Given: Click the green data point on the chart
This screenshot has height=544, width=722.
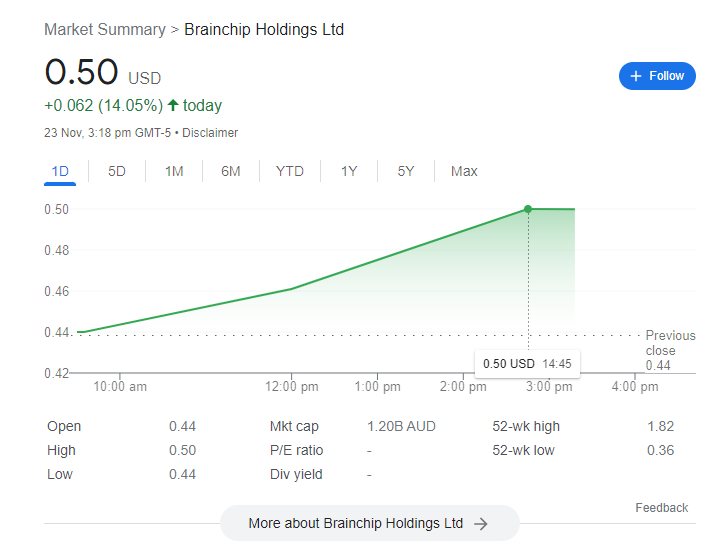Looking at the screenshot, I should (x=528, y=209).
